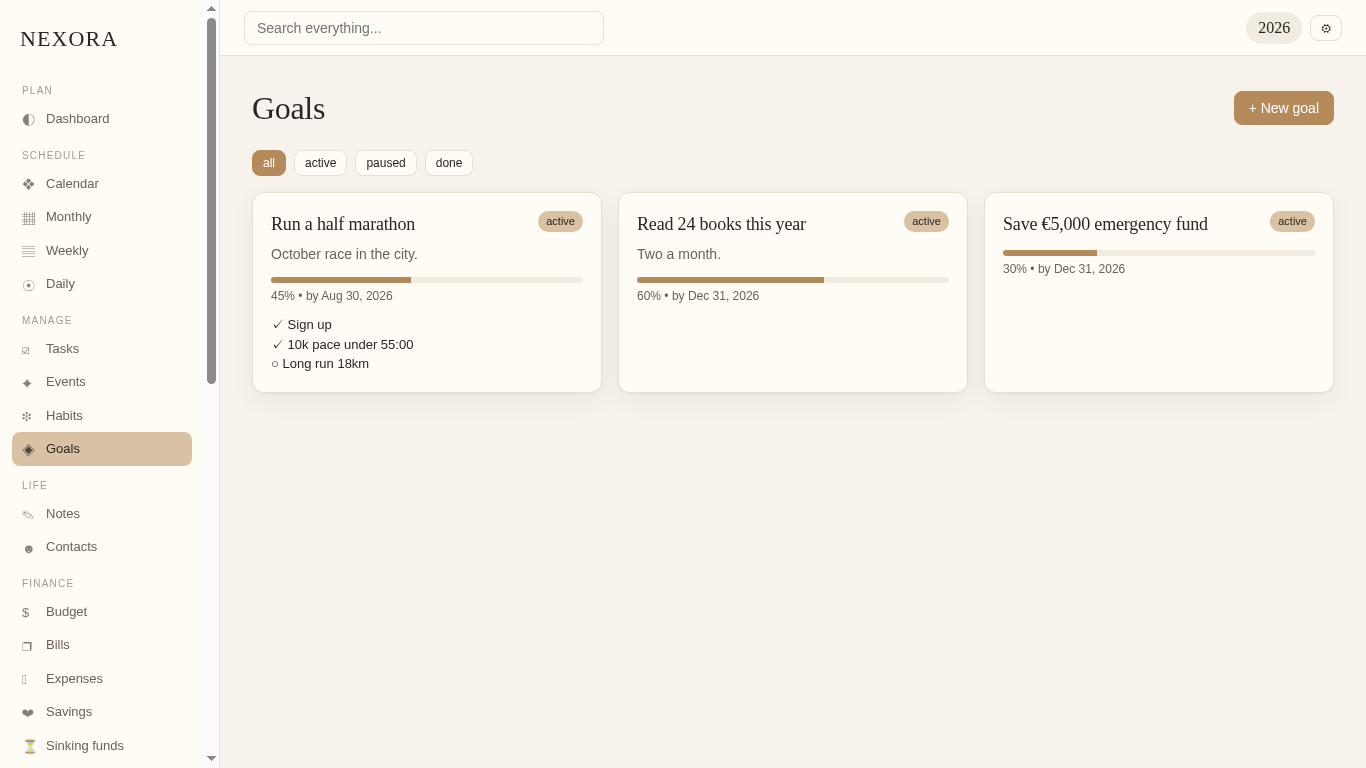This screenshot has width=1366, height=768.
Task: Click the Habits sidebar icon
Action: (x=28, y=416)
